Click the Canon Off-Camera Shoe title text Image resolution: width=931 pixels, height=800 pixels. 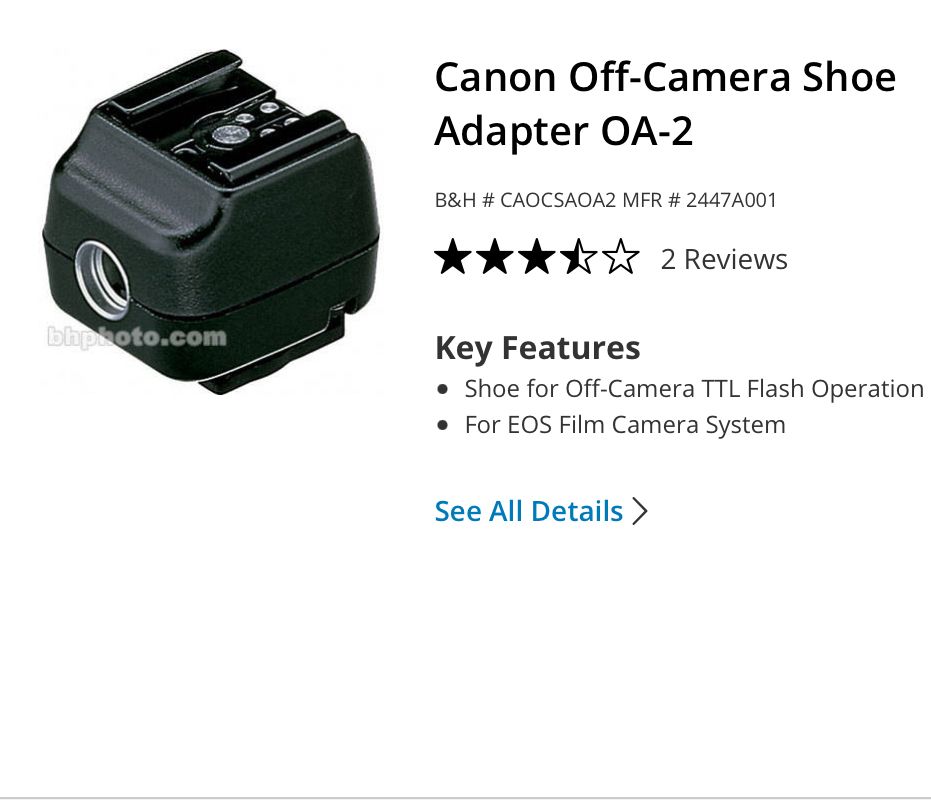coord(665,77)
